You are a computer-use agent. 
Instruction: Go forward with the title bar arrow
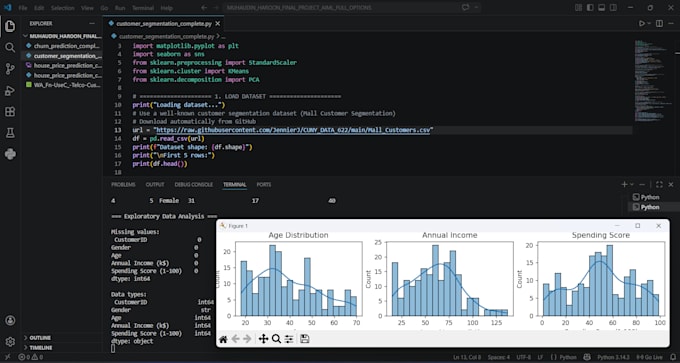[x=216, y=7]
